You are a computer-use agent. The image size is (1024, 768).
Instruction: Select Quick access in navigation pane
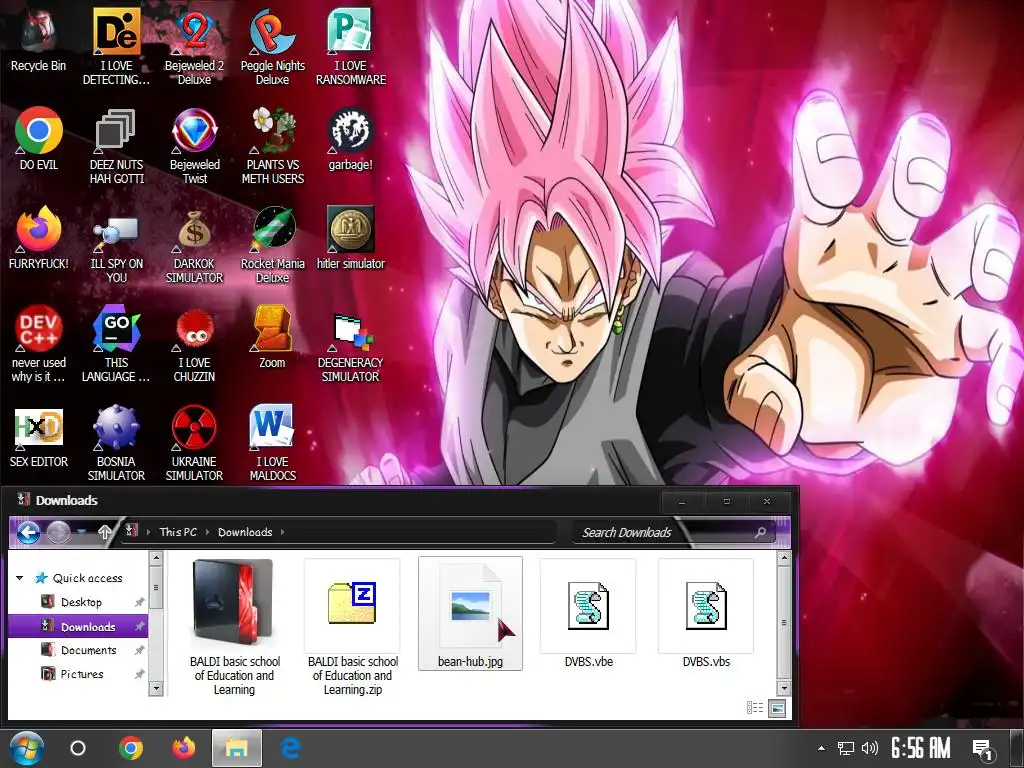click(x=87, y=578)
